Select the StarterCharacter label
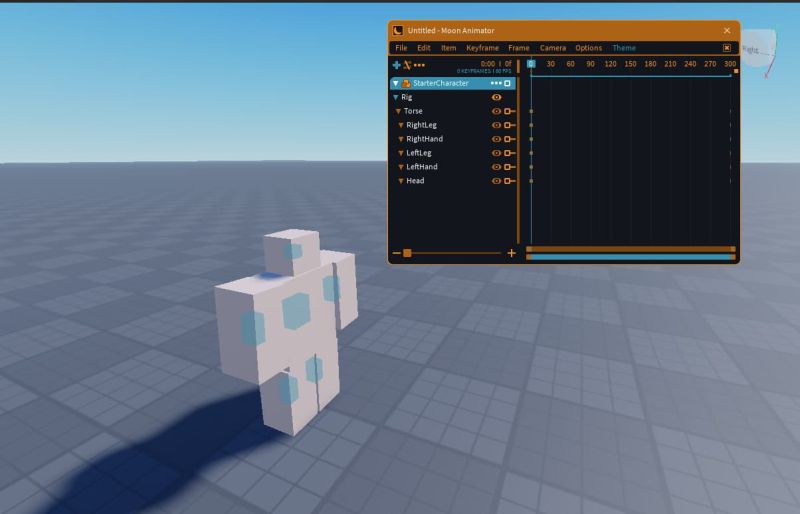The height and width of the screenshot is (514, 800). (441, 83)
